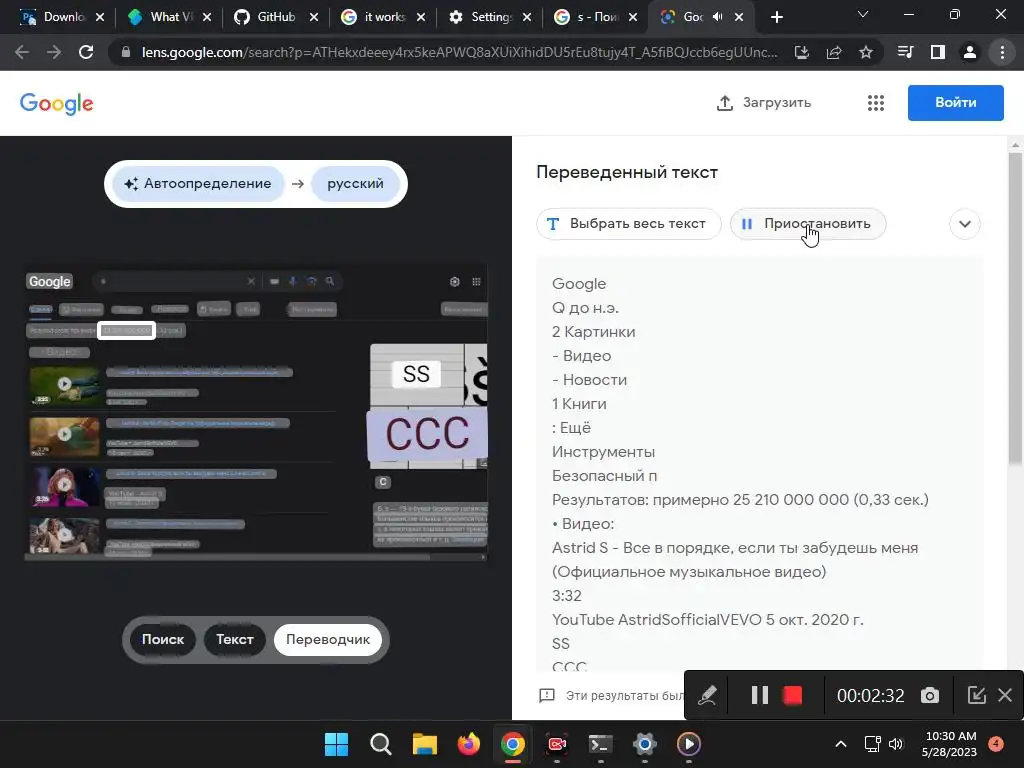Open Chrome's three-dot menu

[x=1002, y=52]
